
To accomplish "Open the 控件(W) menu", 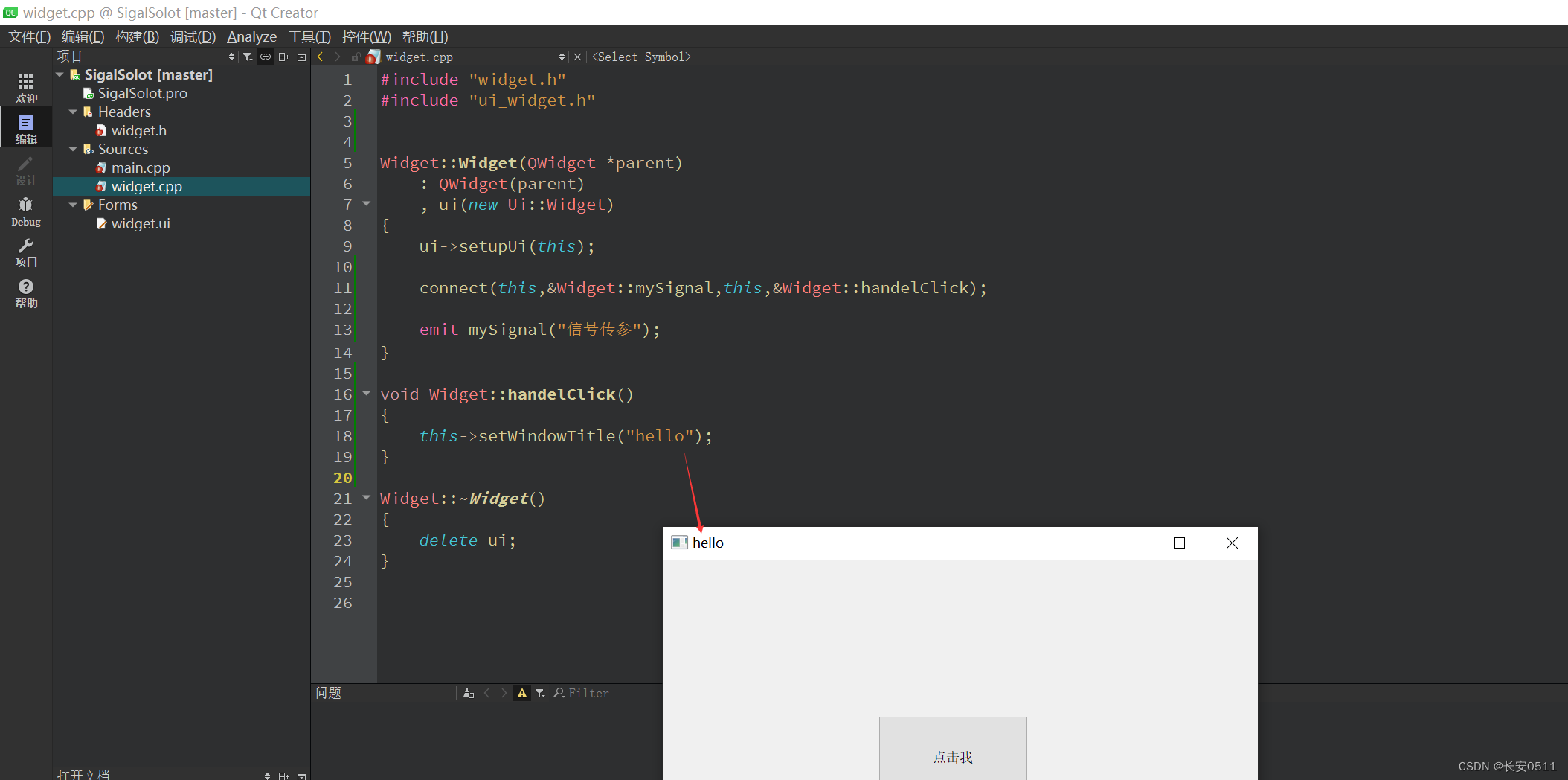I will tap(367, 36).
